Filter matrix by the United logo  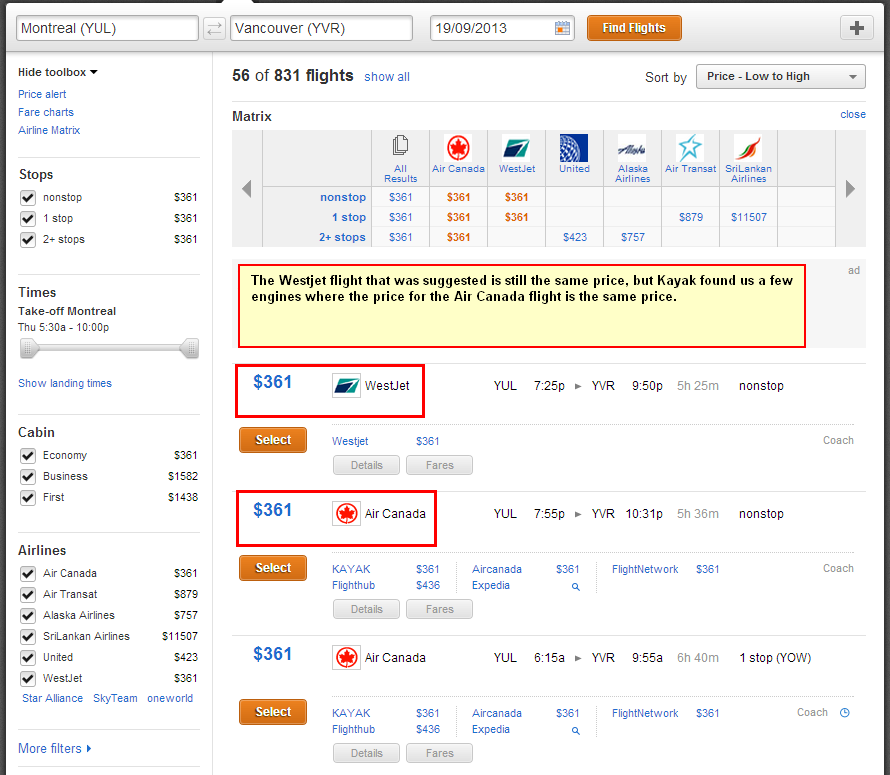click(574, 148)
